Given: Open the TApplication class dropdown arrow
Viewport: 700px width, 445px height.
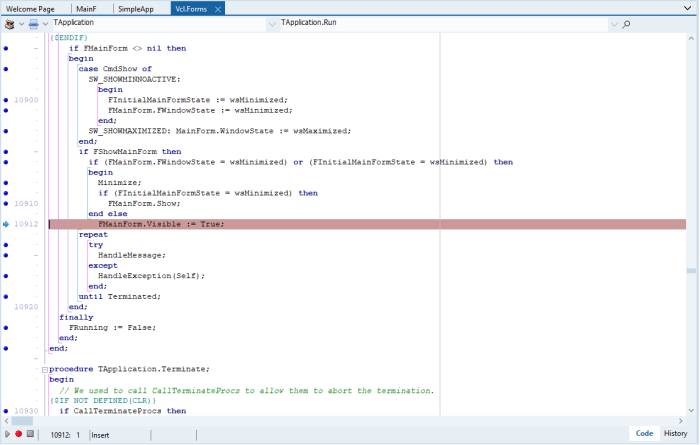Looking at the screenshot, I should [272, 25].
